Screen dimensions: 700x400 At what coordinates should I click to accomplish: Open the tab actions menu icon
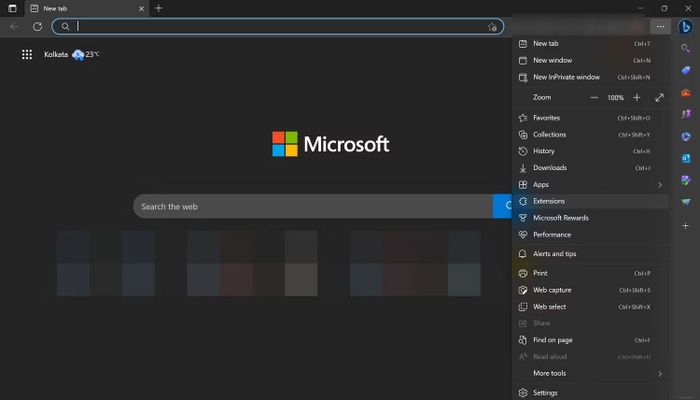pyautogui.click(x=12, y=8)
